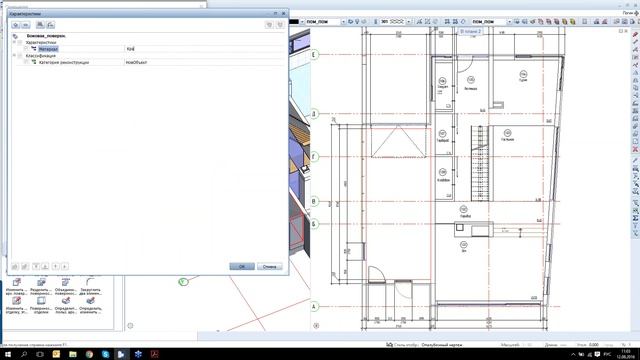Open the hatching 301 pattern dropdown

409,22
